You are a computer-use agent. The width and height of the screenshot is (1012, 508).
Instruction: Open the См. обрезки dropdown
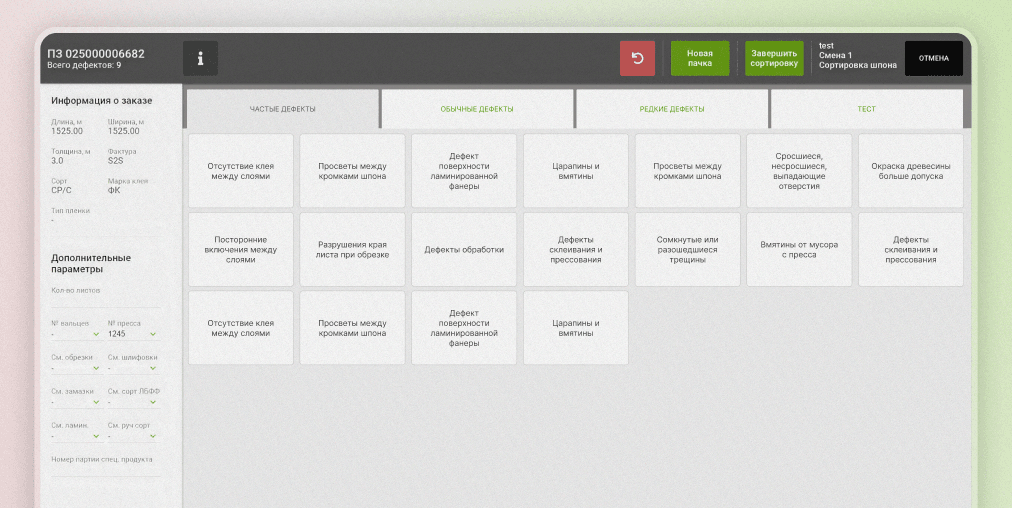coord(76,368)
